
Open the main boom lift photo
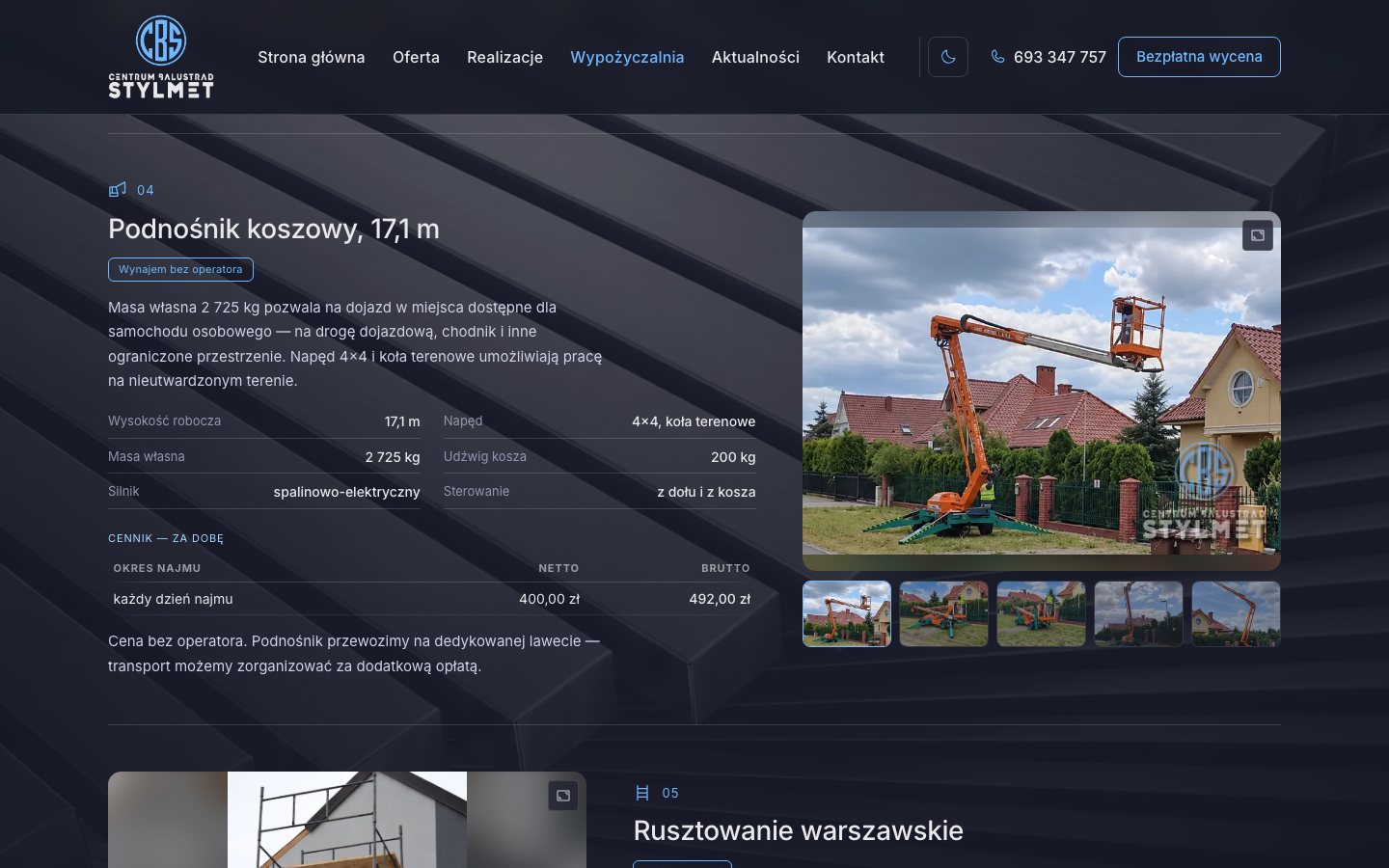point(1042,391)
